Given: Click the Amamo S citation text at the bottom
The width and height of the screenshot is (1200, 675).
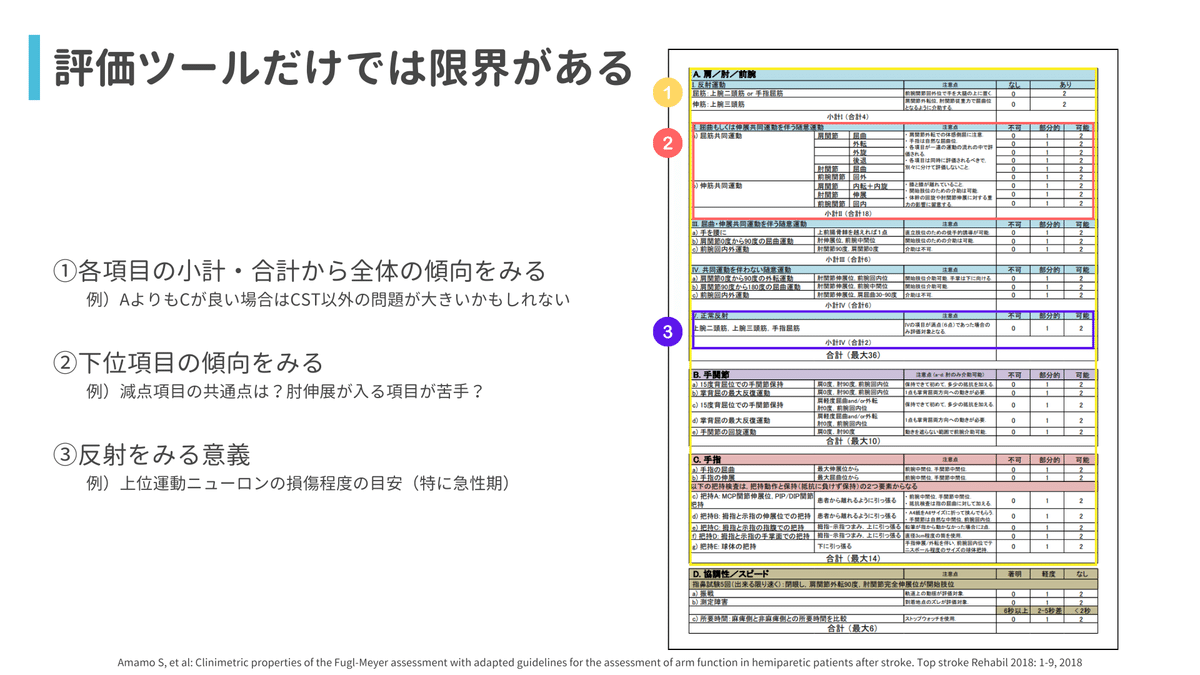Looking at the screenshot, I should [x=600, y=662].
